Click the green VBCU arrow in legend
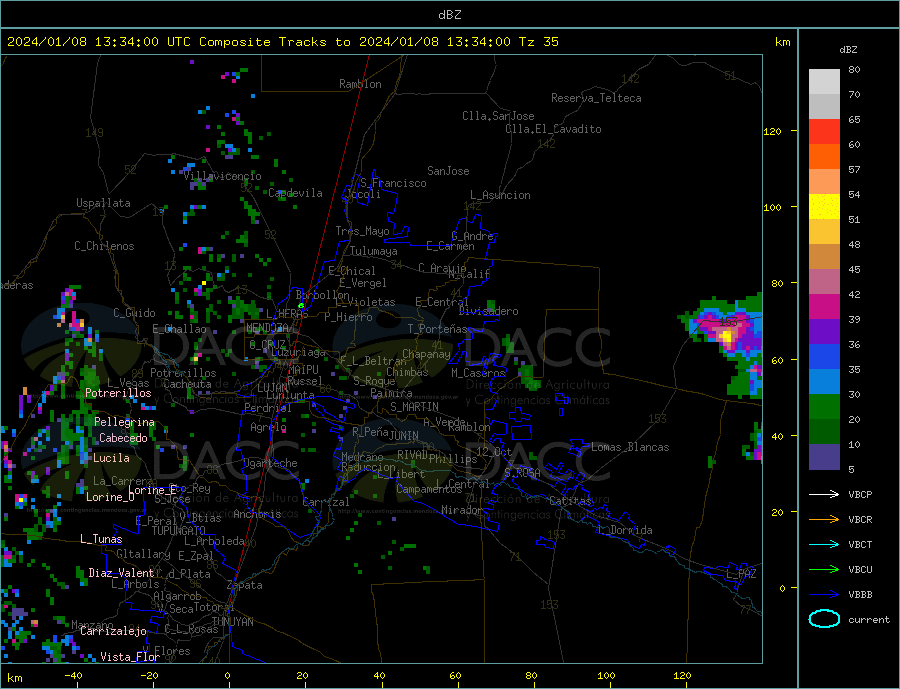900x689 pixels. click(x=824, y=570)
